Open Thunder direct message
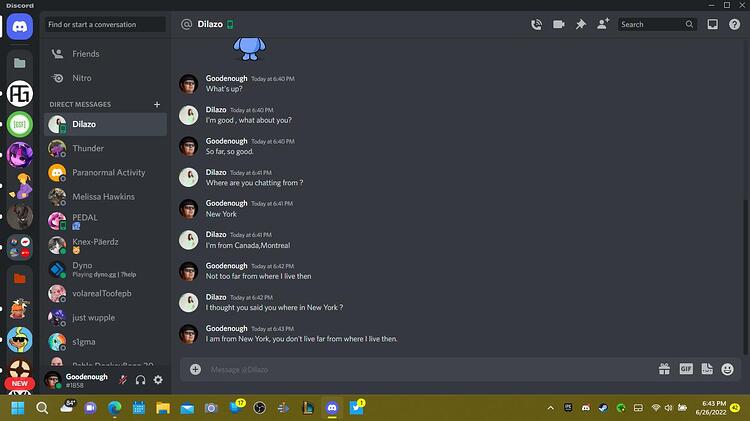The height and width of the screenshot is (421, 750). pyautogui.click(x=105, y=148)
